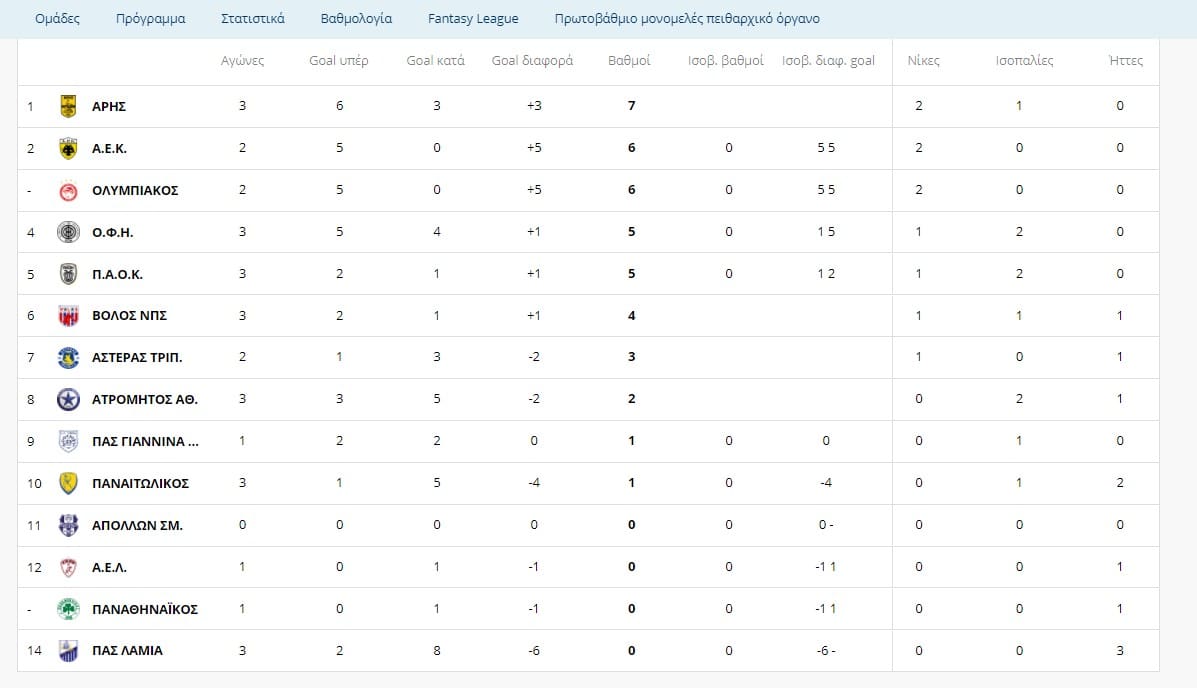Image resolution: width=1197 pixels, height=688 pixels.
Task: Click the ΠΑΝΑΘΗΝΑΪΚΟΣ green clover crest
Action: click(x=68, y=609)
